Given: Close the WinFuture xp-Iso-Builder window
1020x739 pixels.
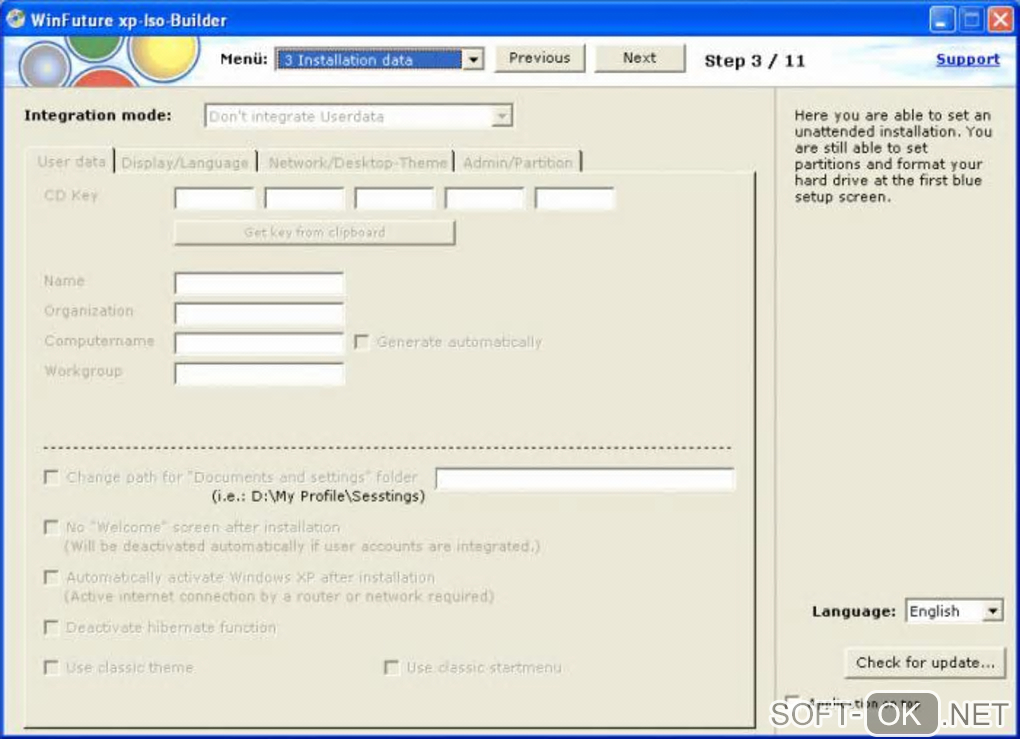Looking at the screenshot, I should 1000,20.
